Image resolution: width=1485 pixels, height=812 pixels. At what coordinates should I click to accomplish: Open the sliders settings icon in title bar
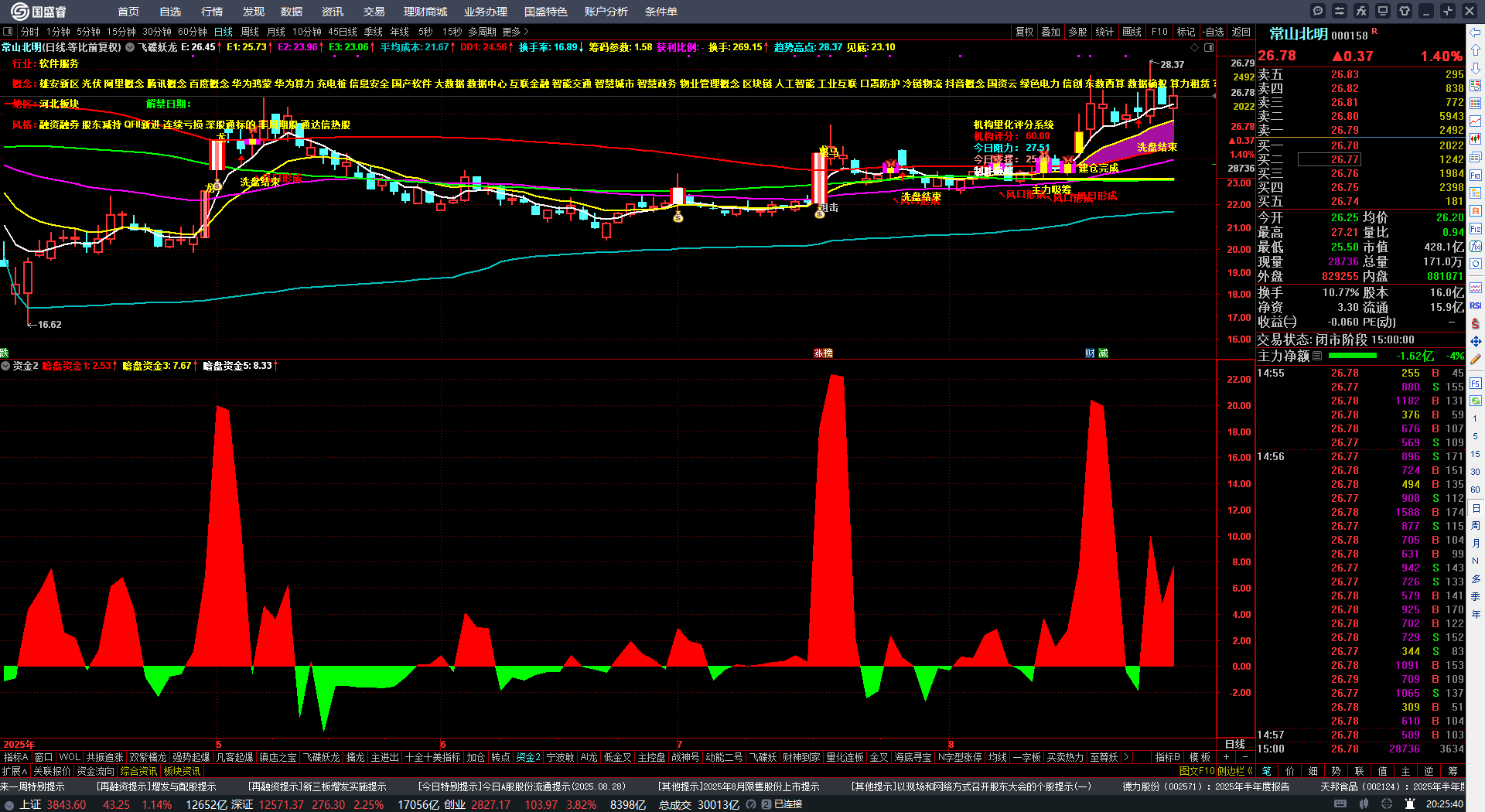pos(1340,11)
